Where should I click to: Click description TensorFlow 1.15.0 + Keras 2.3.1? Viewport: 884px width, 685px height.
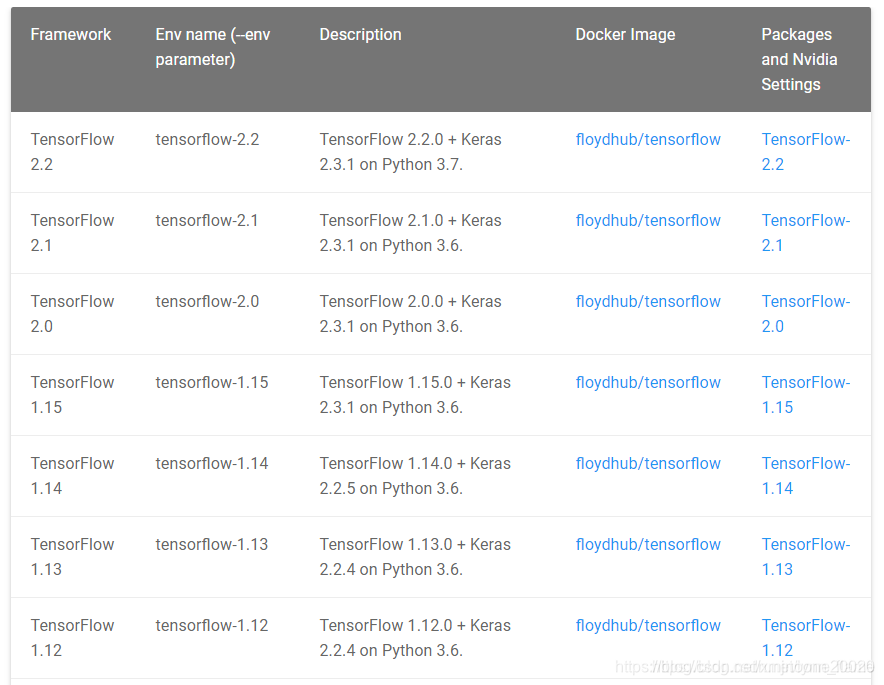[x=415, y=395]
